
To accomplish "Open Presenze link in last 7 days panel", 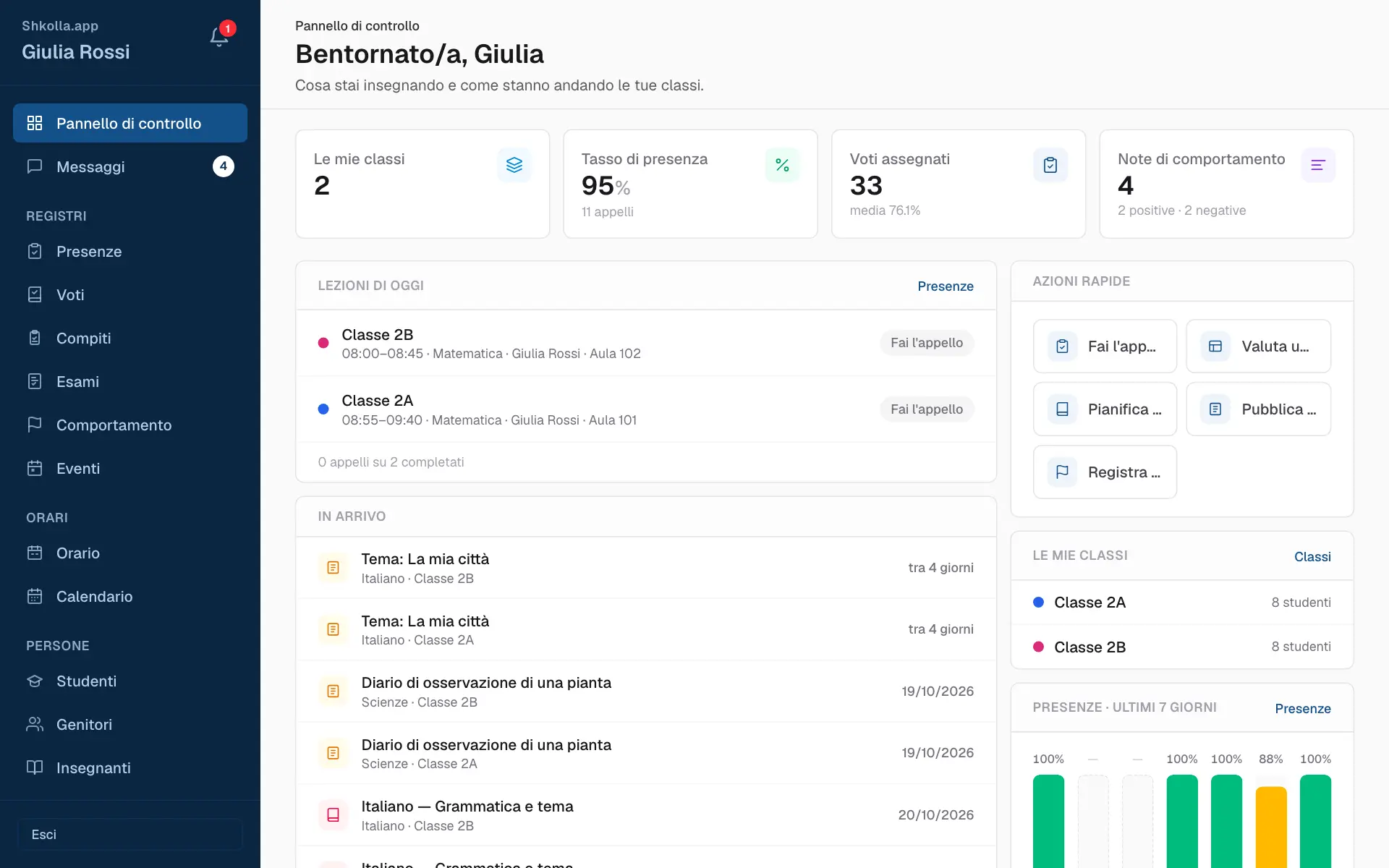I will [1303, 709].
